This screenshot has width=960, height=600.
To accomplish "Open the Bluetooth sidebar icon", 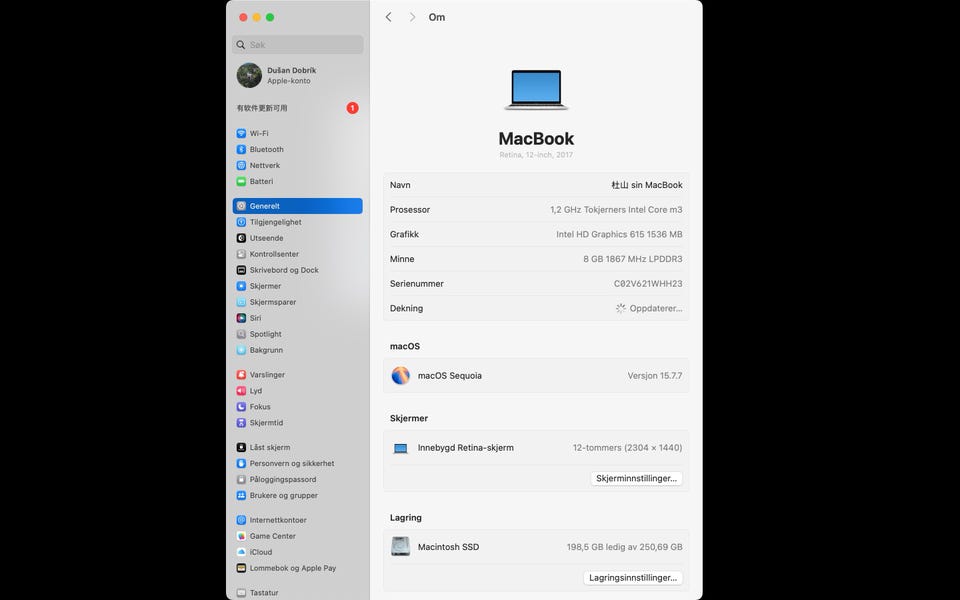I will tap(241, 149).
